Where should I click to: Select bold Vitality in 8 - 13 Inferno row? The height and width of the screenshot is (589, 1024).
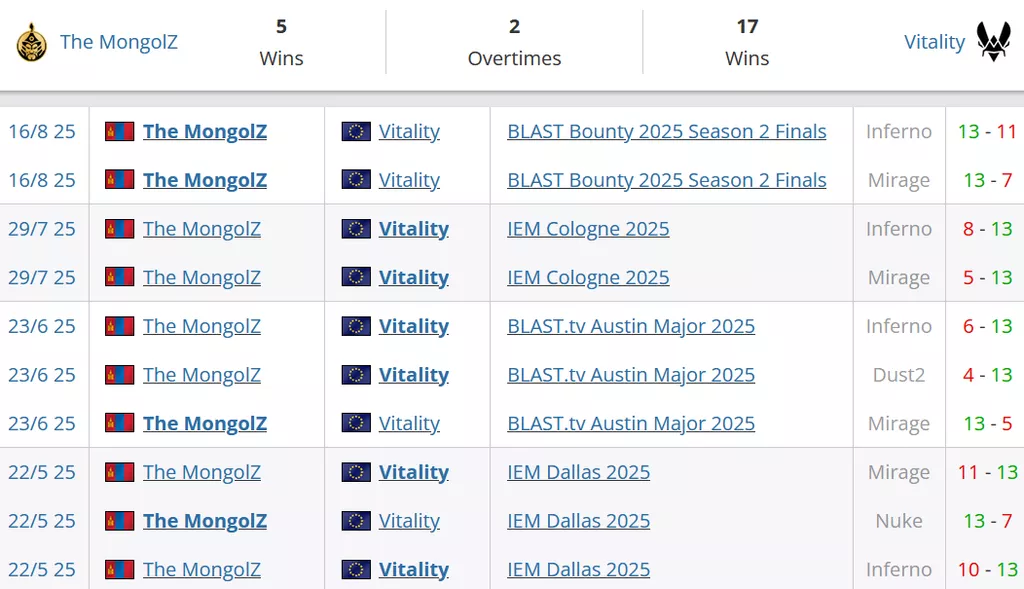tap(414, 229)
